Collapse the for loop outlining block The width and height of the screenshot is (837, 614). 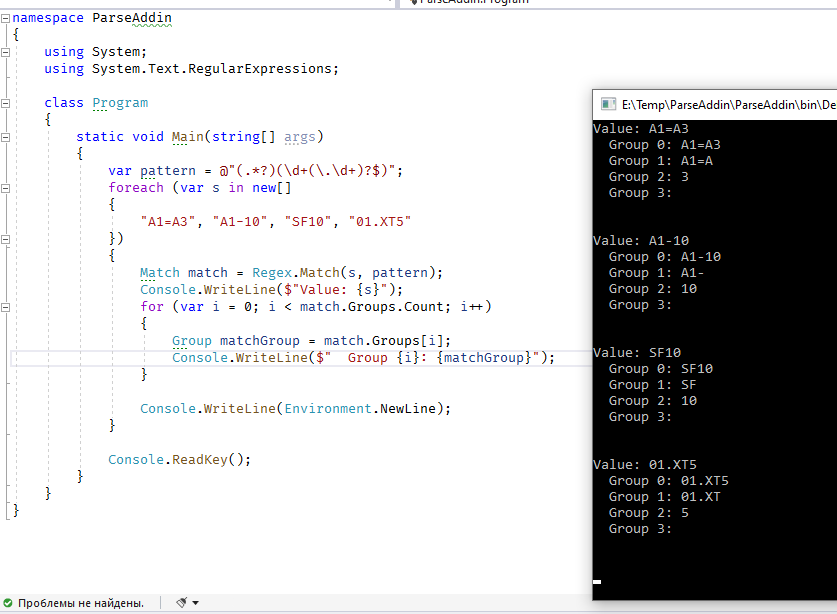(5, 307)
